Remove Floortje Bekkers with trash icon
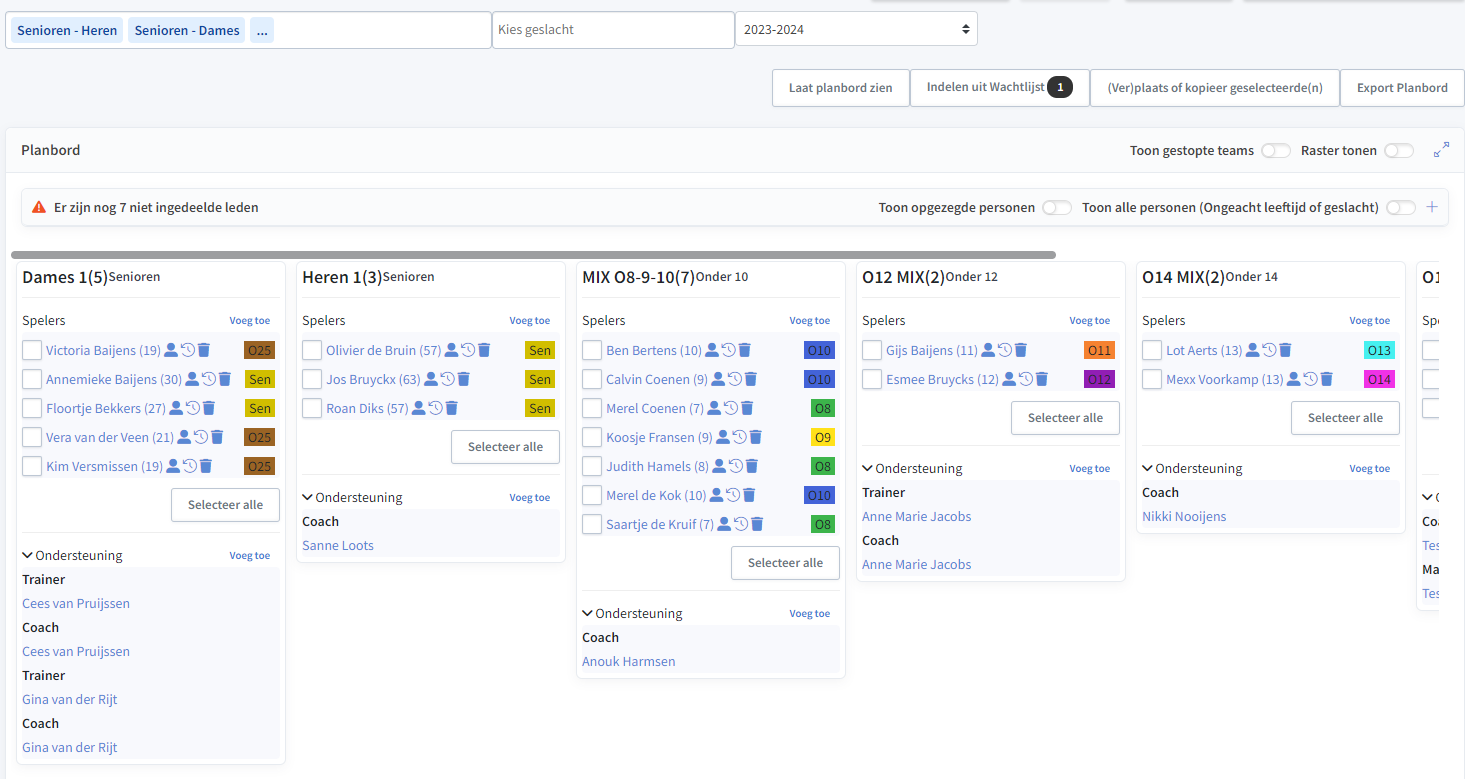The height and width of the screenshot is (779, 1465). 209,408
